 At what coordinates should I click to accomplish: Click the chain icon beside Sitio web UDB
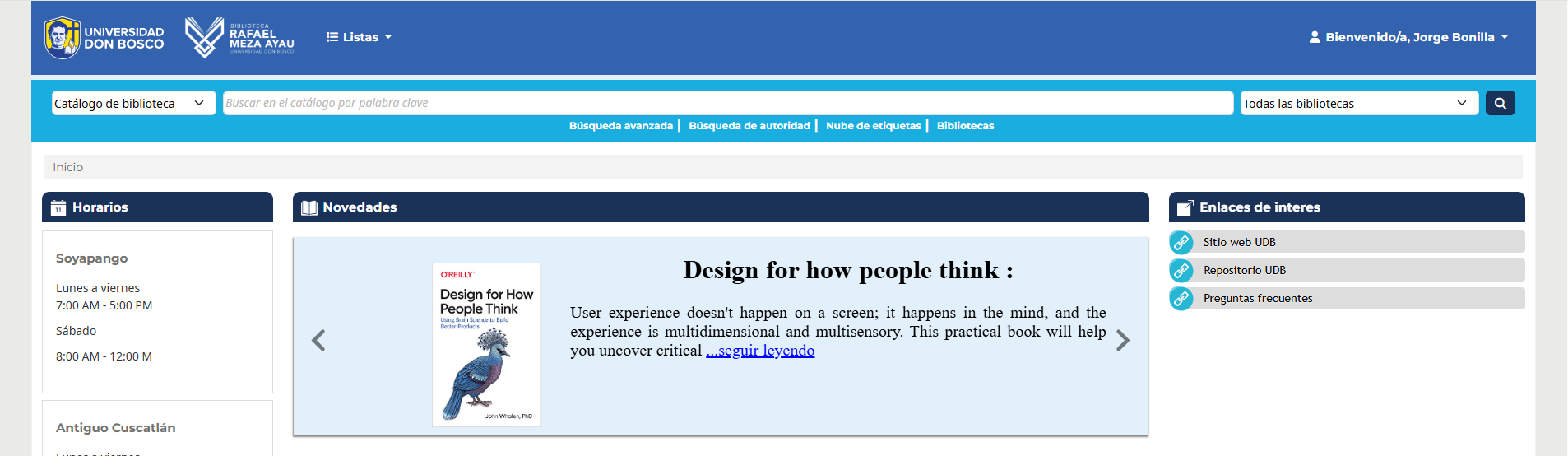pos(1181,242)
